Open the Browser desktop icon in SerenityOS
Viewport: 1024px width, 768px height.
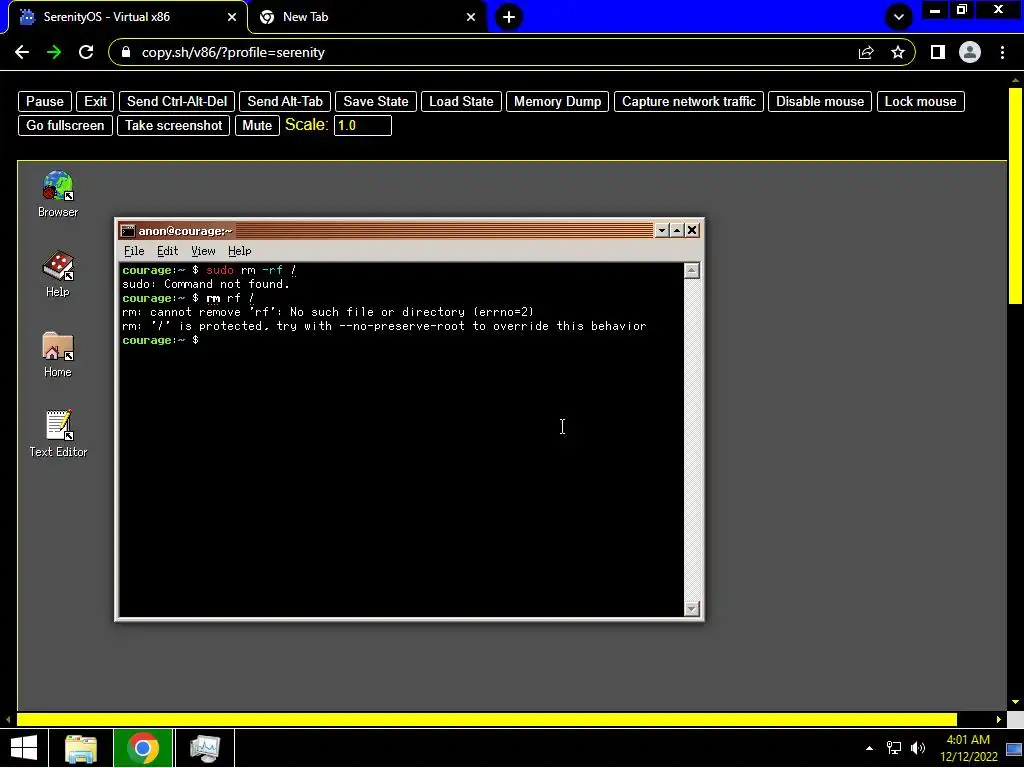pyautogui.click(x=57, y=193)
